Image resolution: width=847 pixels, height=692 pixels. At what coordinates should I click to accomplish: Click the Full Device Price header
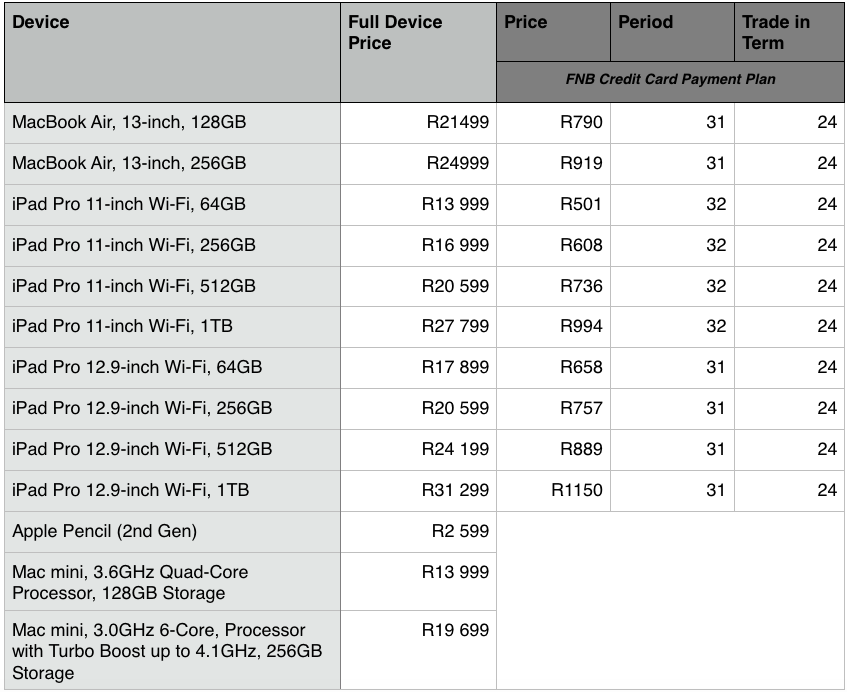click(395, 32)
